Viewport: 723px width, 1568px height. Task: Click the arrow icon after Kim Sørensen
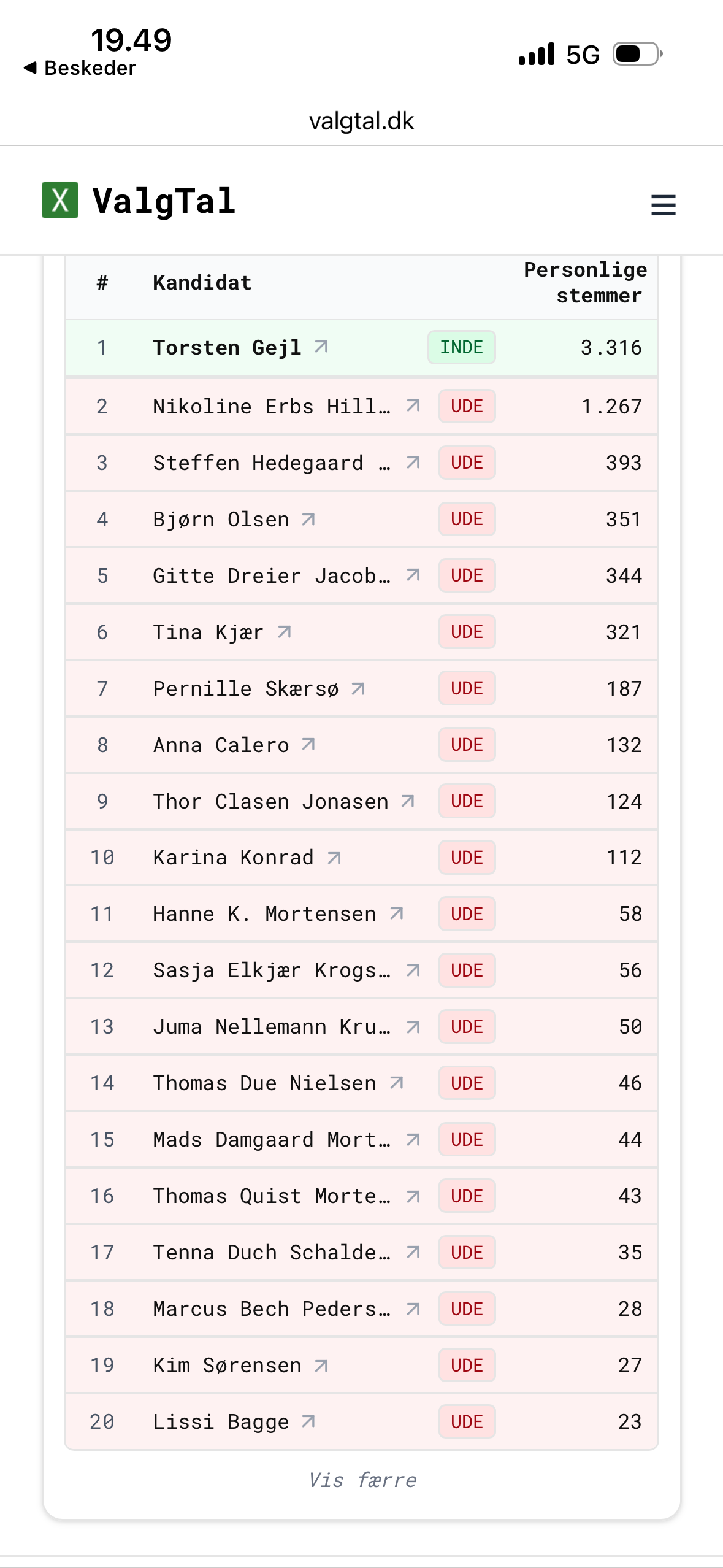[321, 1366]
